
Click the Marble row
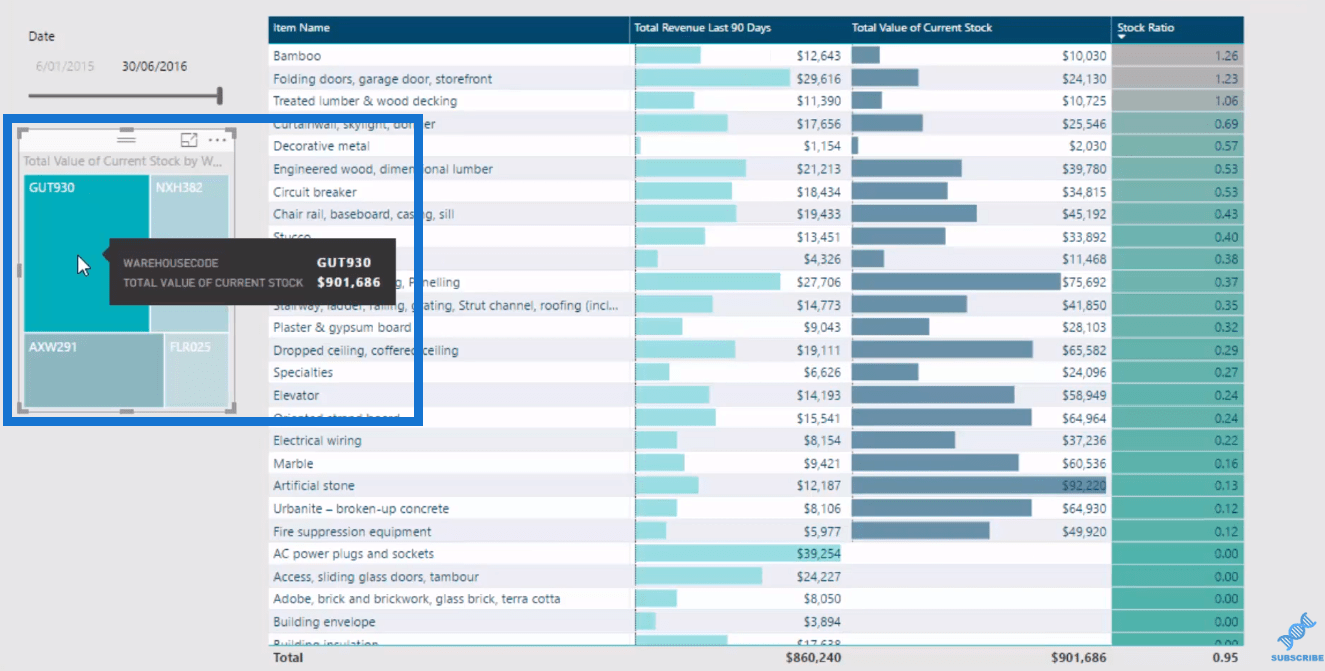coord(756,463)
